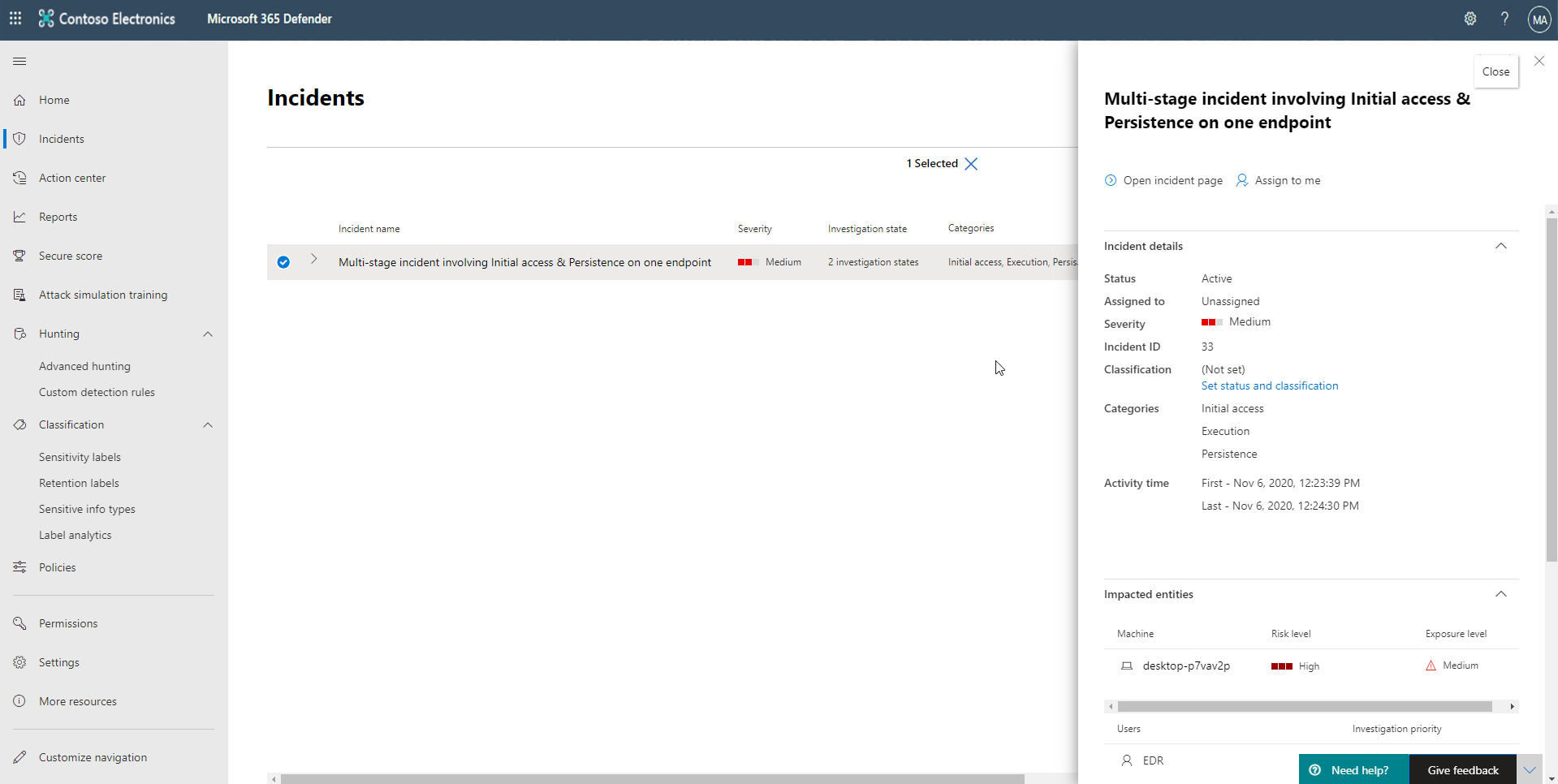The height and width of the screenshot is (784, 1558).
Task: Collapse the Incident details section
Action: tap(1500, 246)
